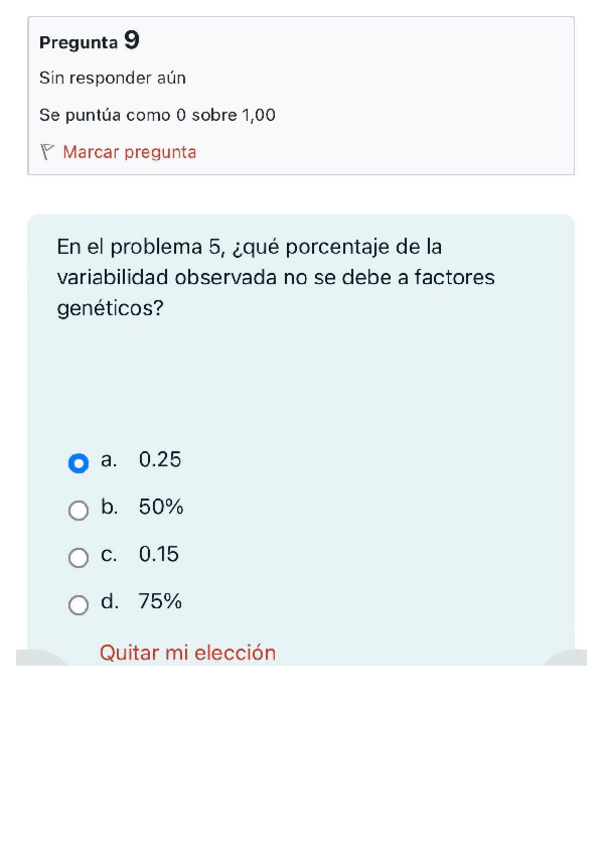Click the flag icon beside Marcar pregunta
Image resolution: width=600 pixels, height=848 pixels.
[x=46, y=153]
